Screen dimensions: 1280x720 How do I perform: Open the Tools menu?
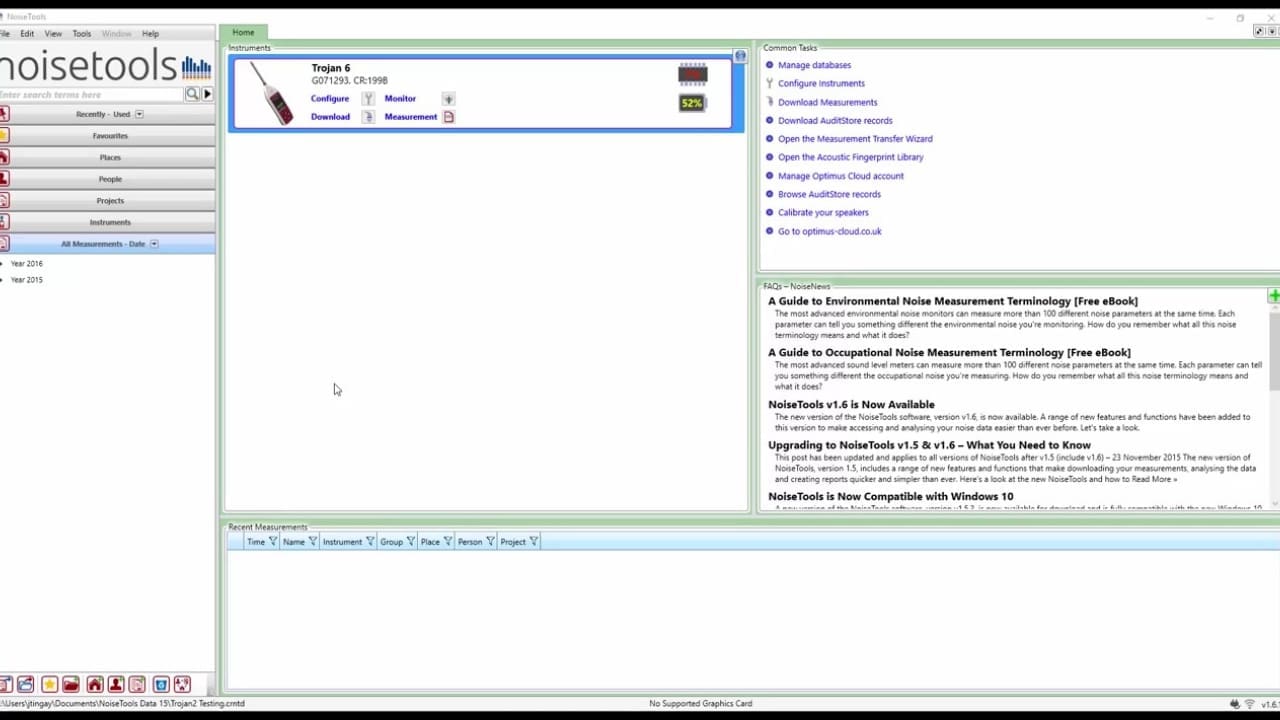(82, 34)
